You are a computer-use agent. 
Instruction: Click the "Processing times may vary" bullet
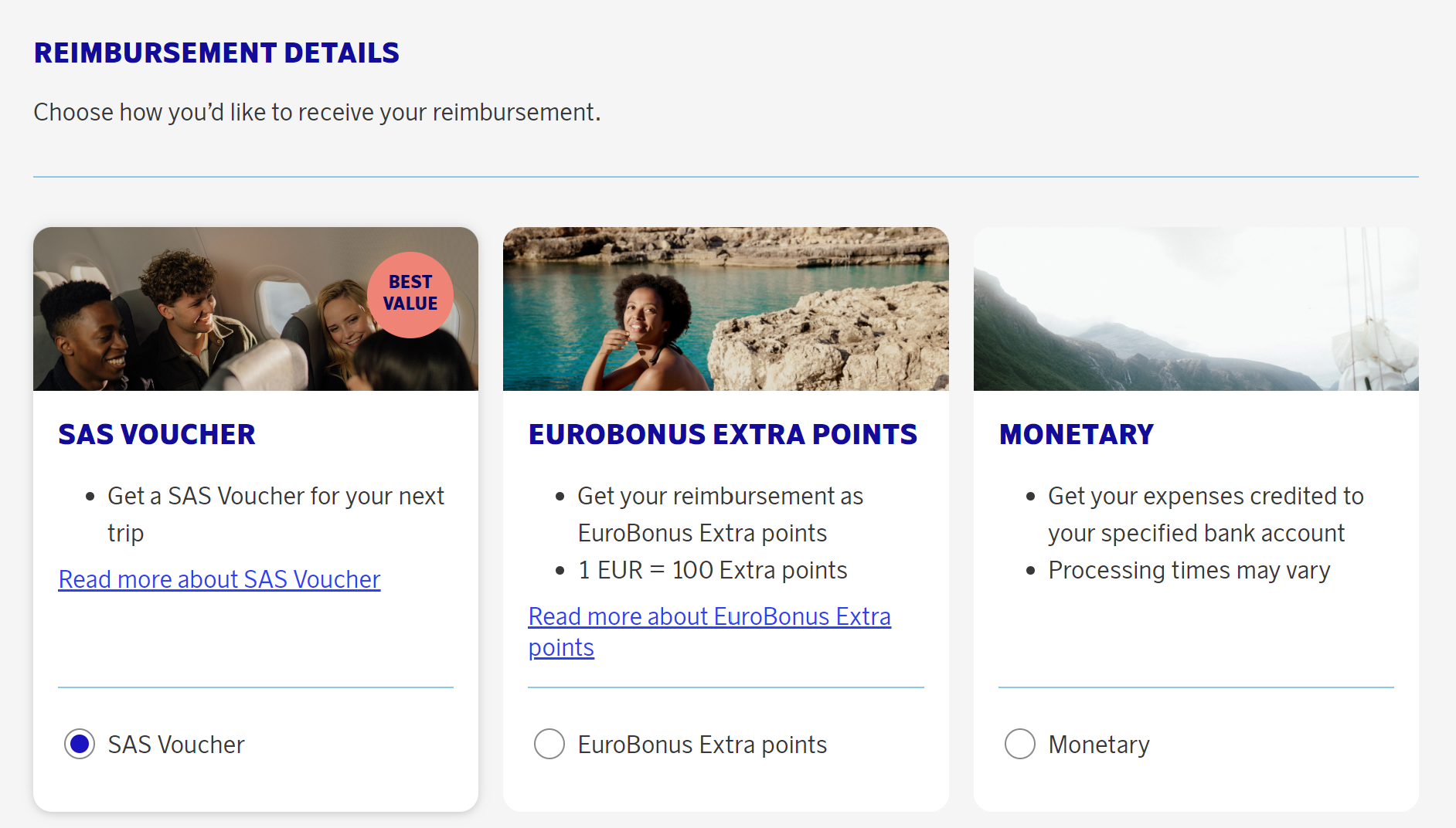point(1189,570)
